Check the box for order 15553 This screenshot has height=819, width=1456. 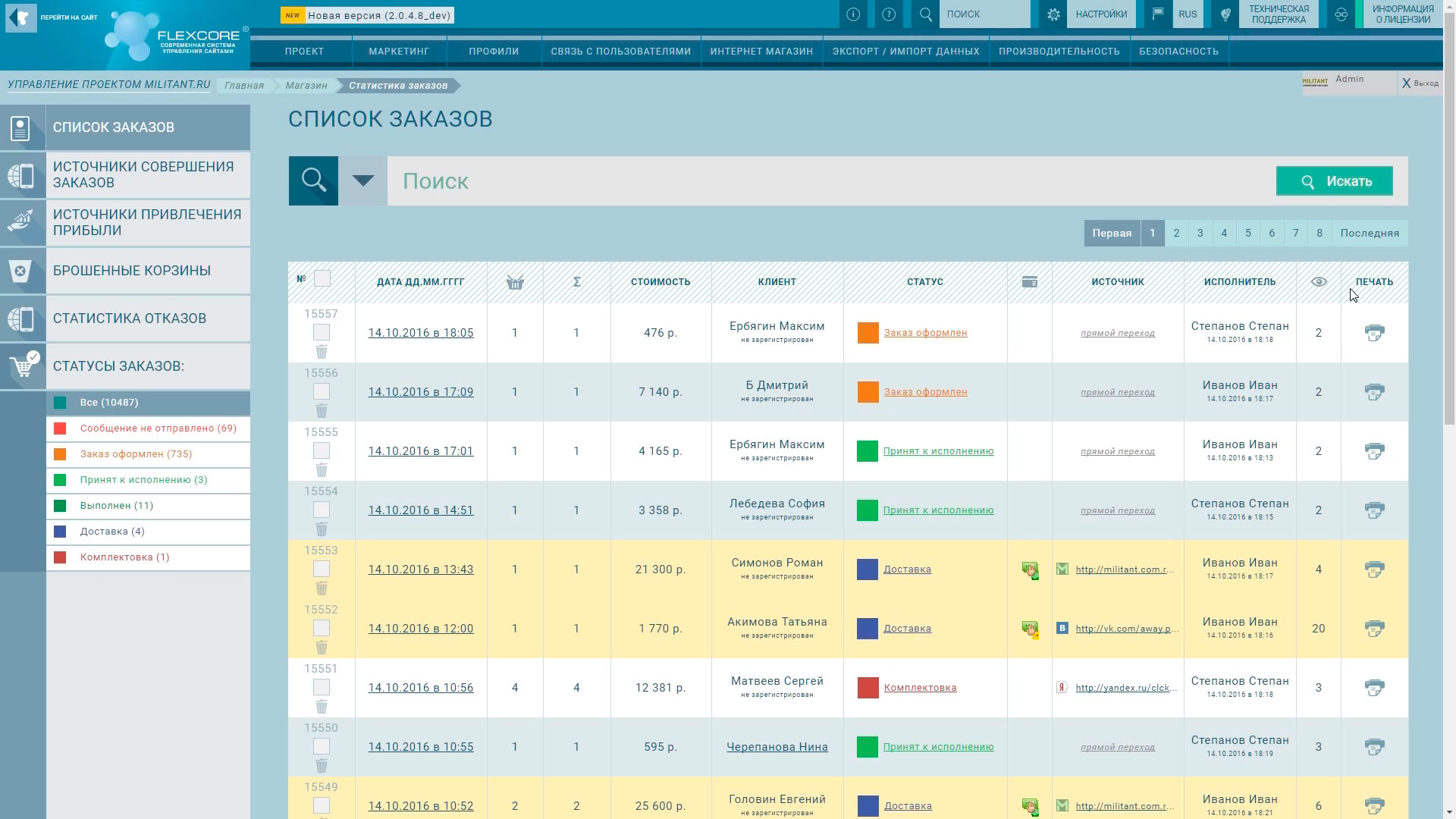point(322,569)
